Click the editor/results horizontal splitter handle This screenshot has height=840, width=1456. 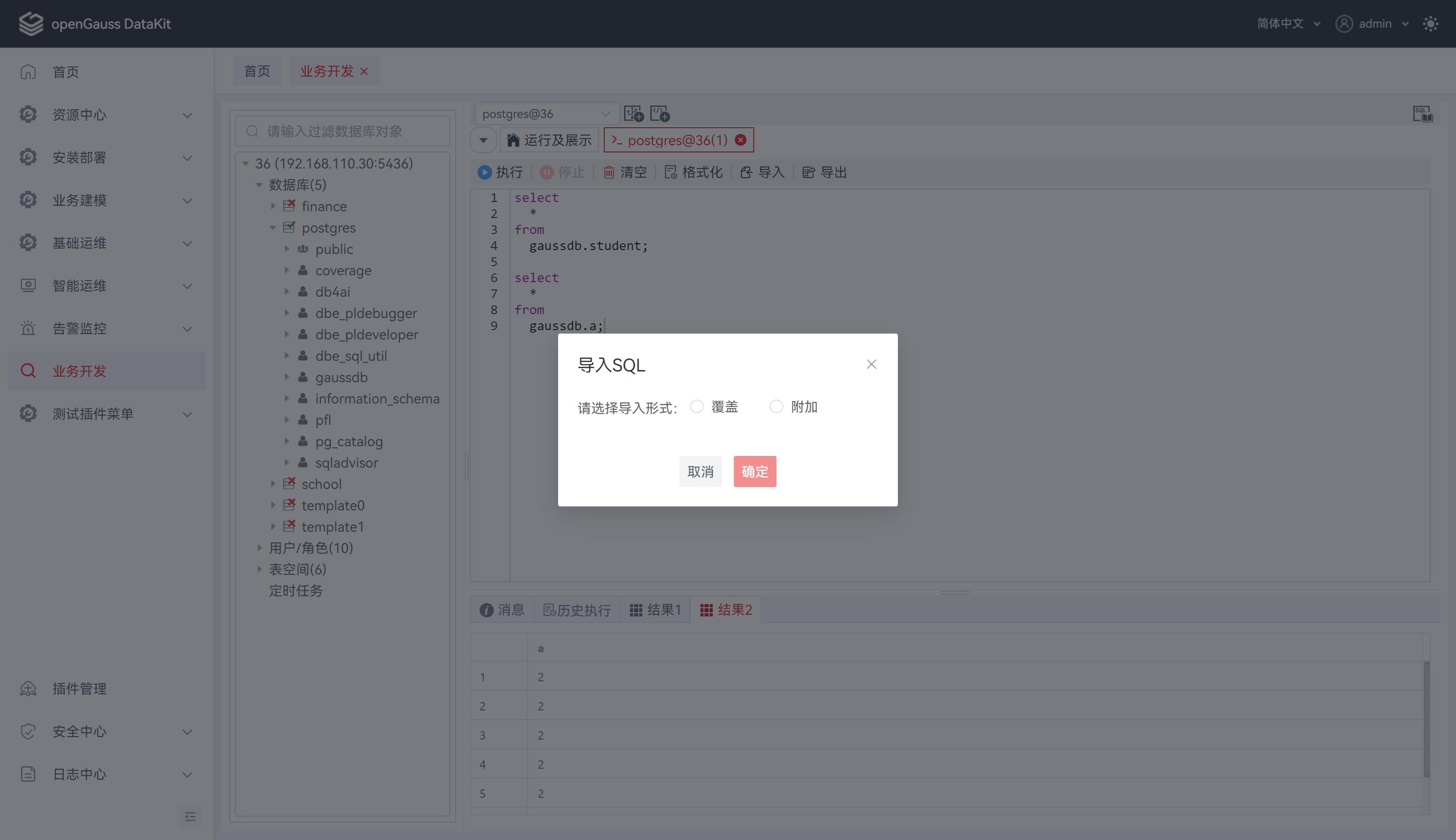(x=954, y=592)
